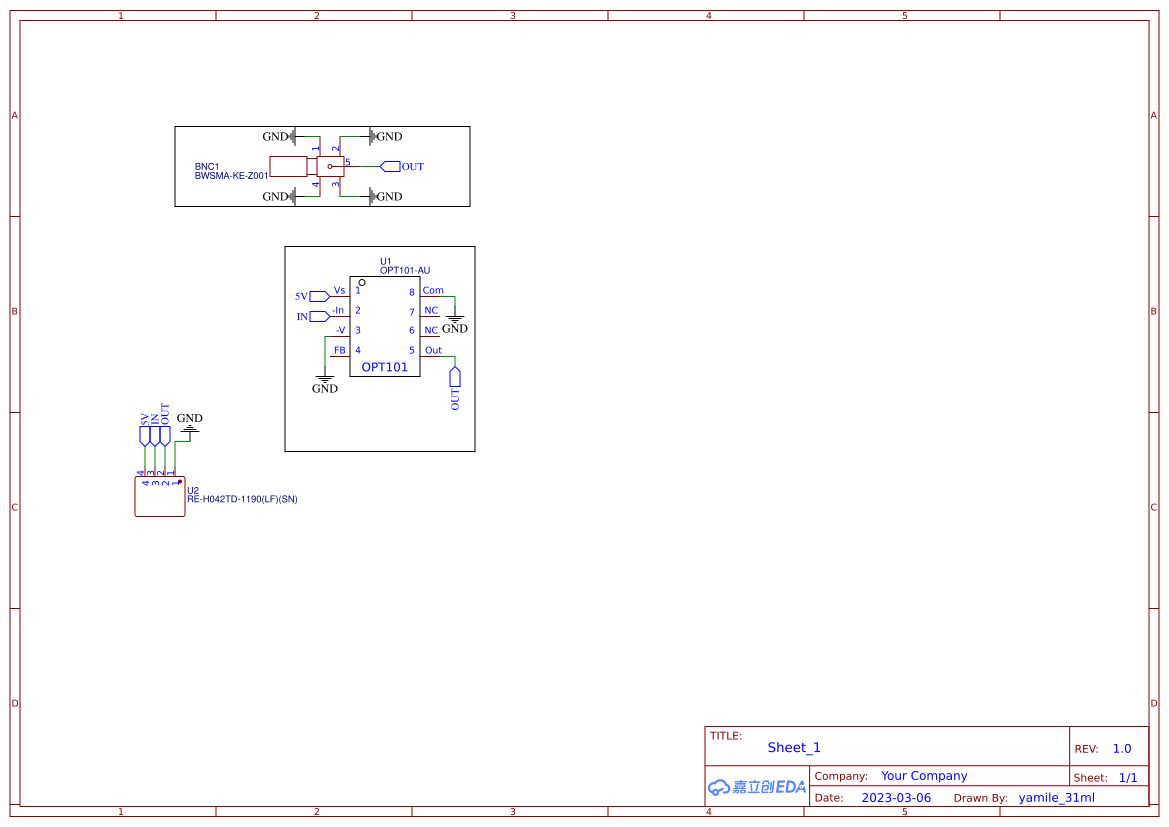The height and width of the screenshot is (827, 1169).
Task: Select the RE-H042TD-1190(LF)(SN) label
Action: coord(242,499)
